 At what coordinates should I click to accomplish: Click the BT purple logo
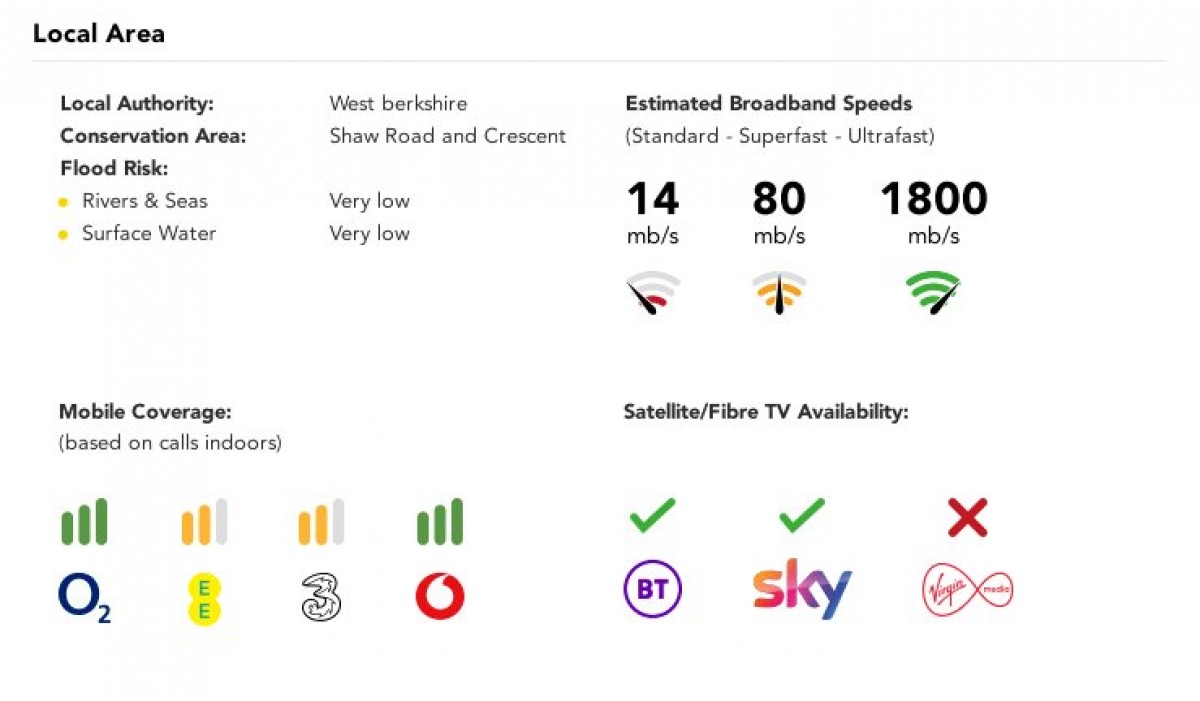(x=652, y=589)
